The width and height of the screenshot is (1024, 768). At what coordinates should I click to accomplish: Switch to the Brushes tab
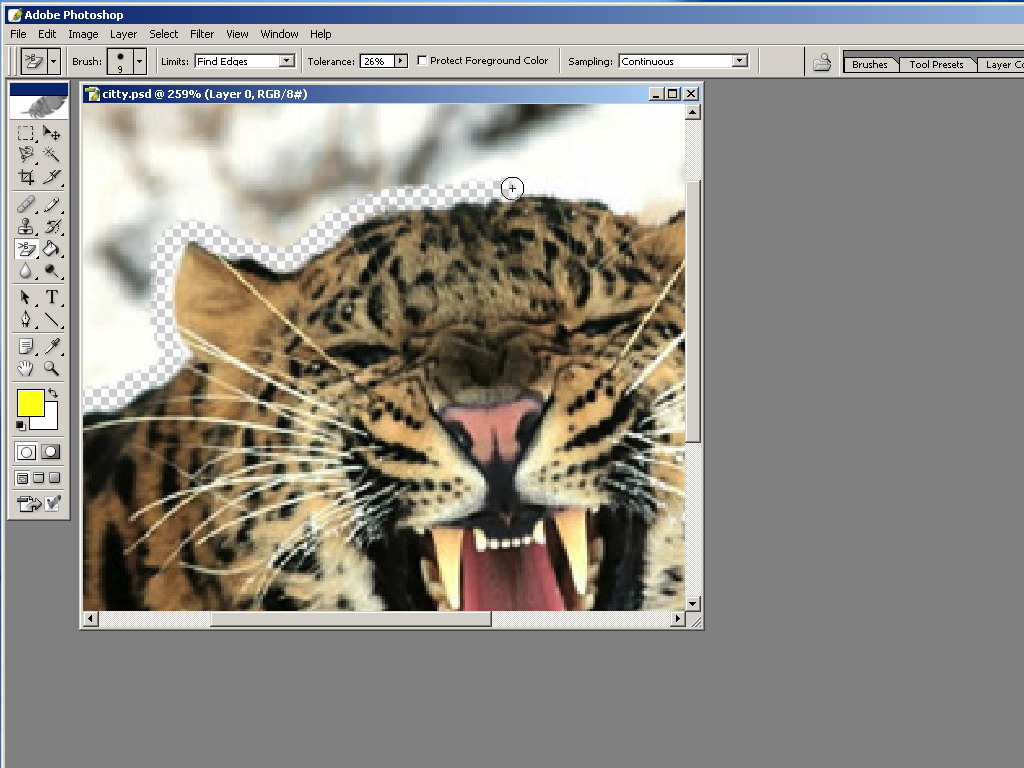click(869, 64)
